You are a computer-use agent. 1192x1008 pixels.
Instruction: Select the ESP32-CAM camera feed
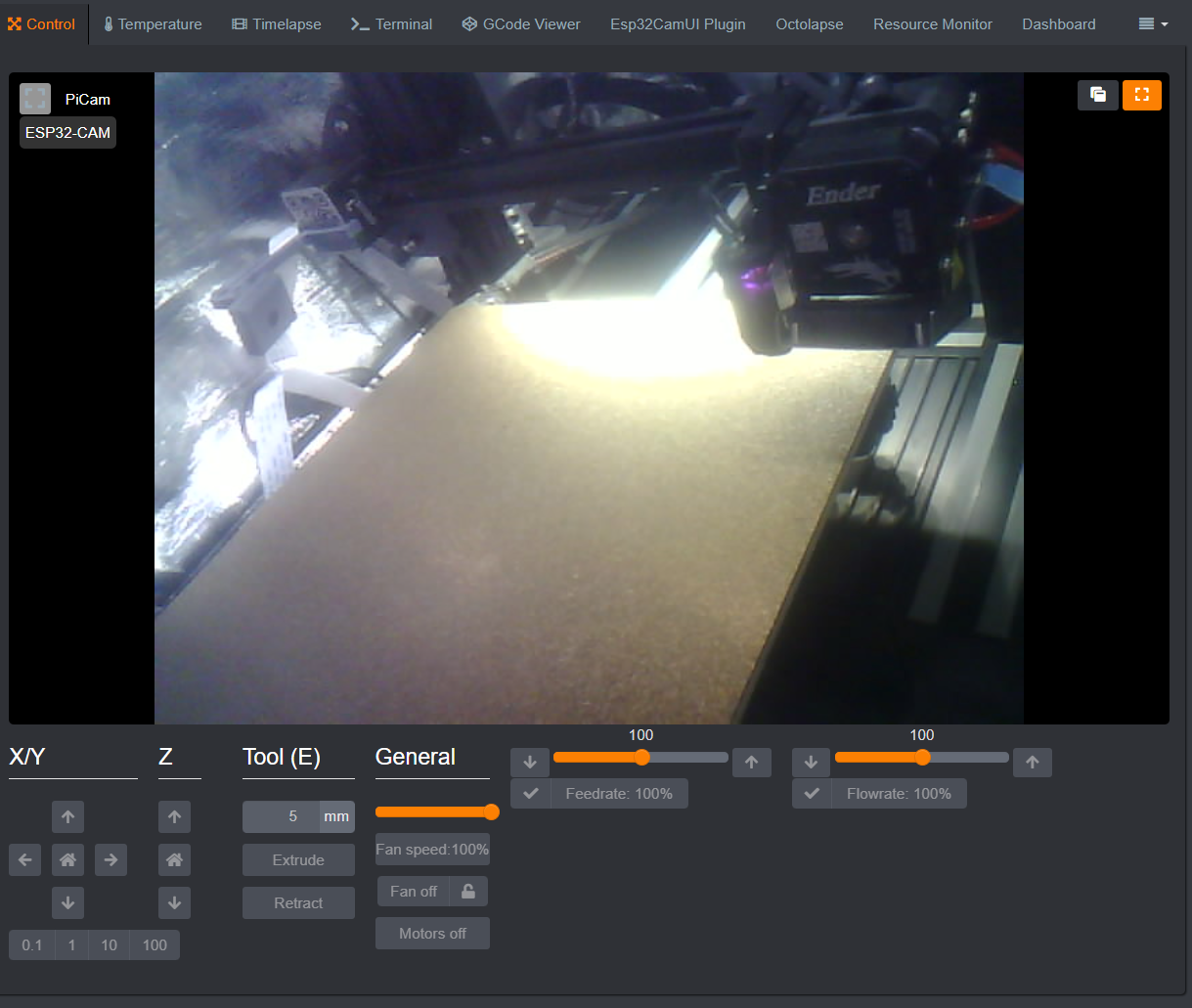(x=66, y=132)
